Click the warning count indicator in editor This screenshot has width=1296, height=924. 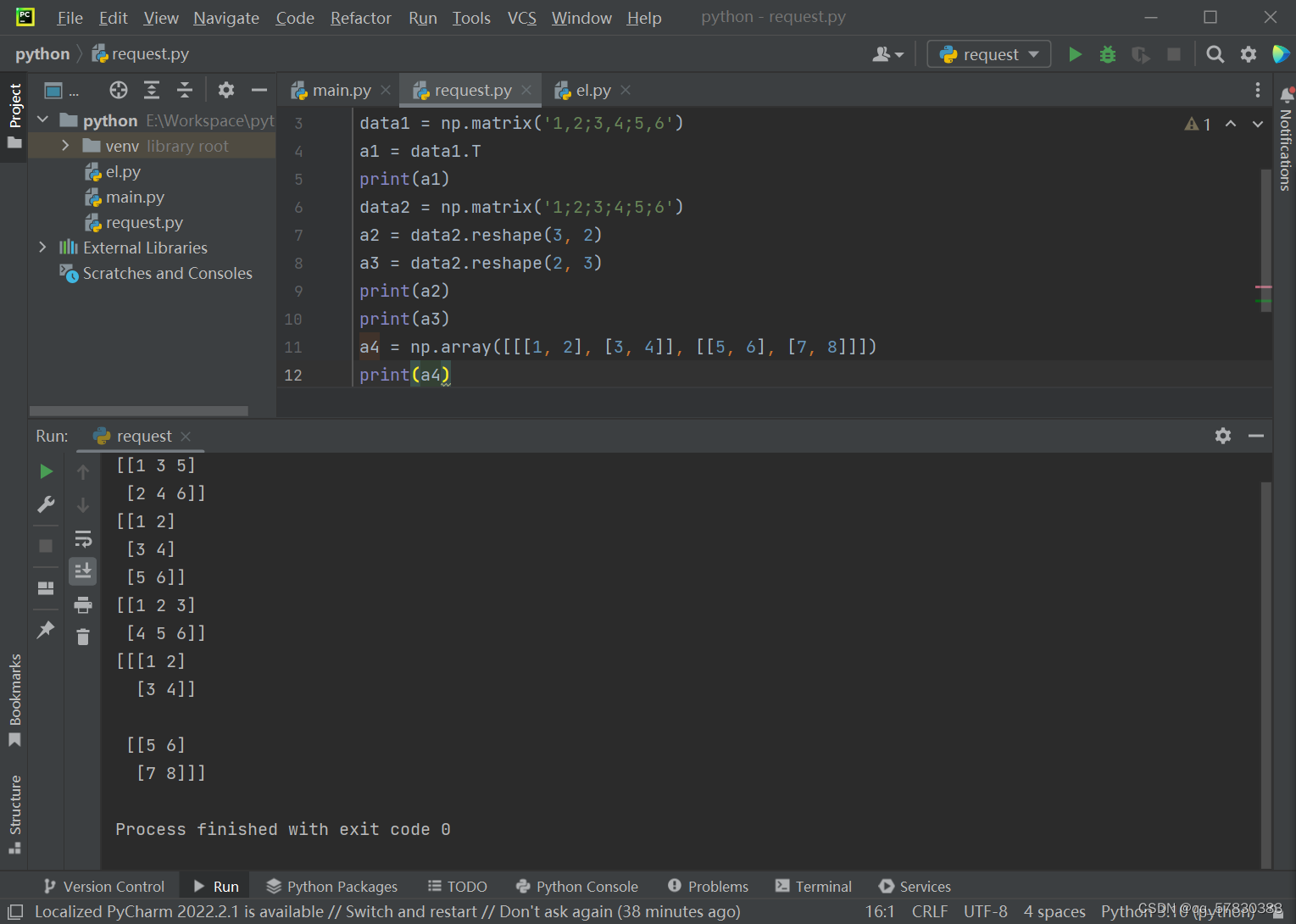click(1198, 124)
